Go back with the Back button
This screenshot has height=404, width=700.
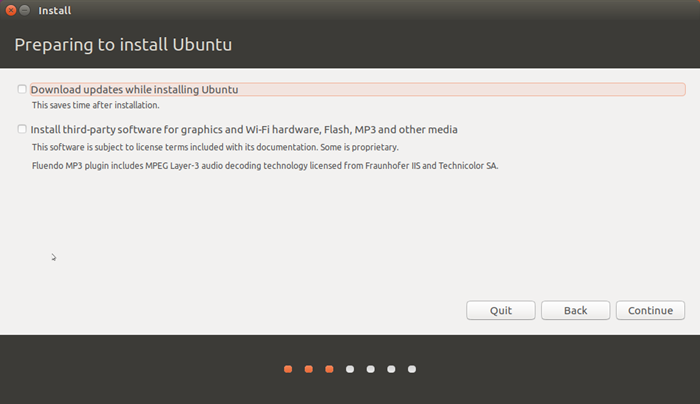(575, 310)
